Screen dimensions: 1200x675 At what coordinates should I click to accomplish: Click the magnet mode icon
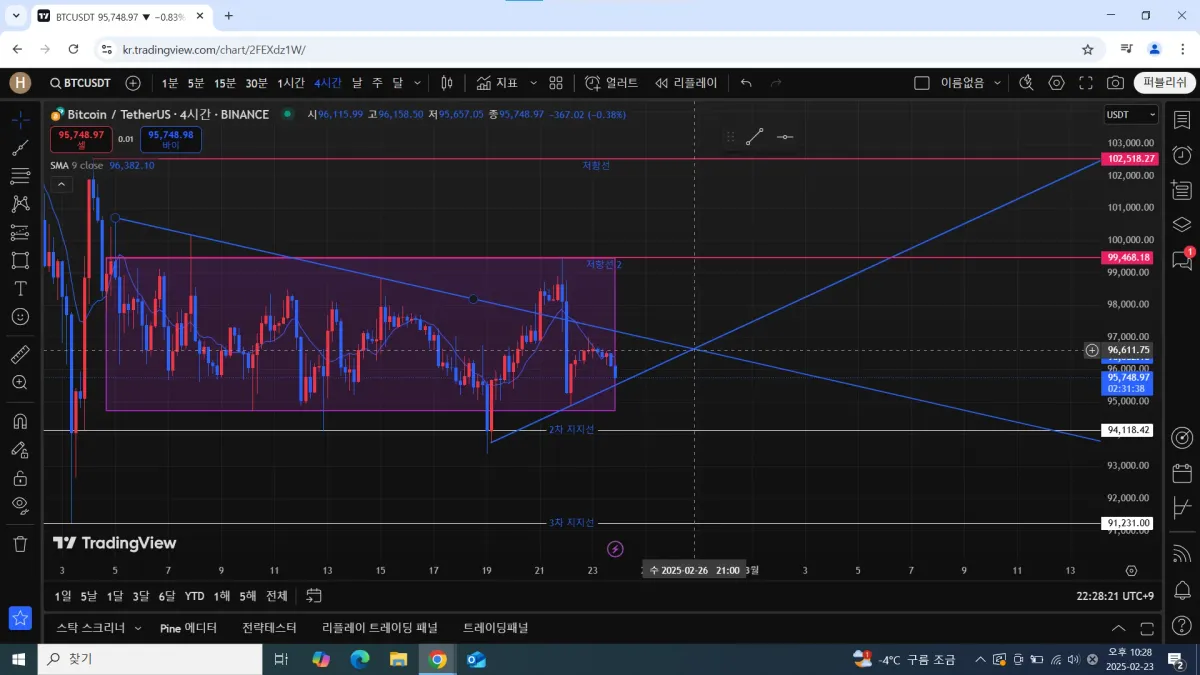click(20, 421)
